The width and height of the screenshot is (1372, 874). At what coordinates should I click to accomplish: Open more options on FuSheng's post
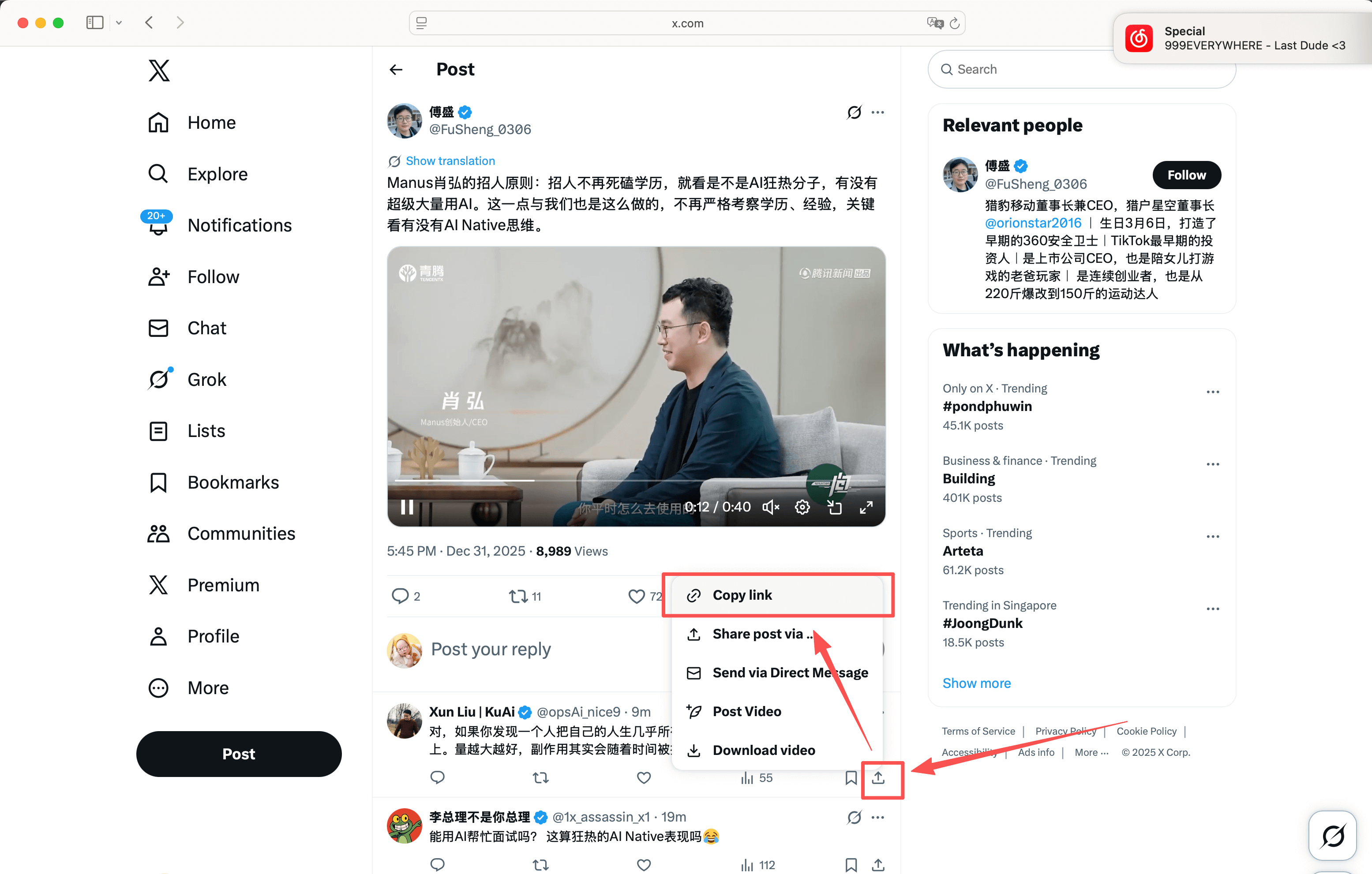(x=878, y=112)
